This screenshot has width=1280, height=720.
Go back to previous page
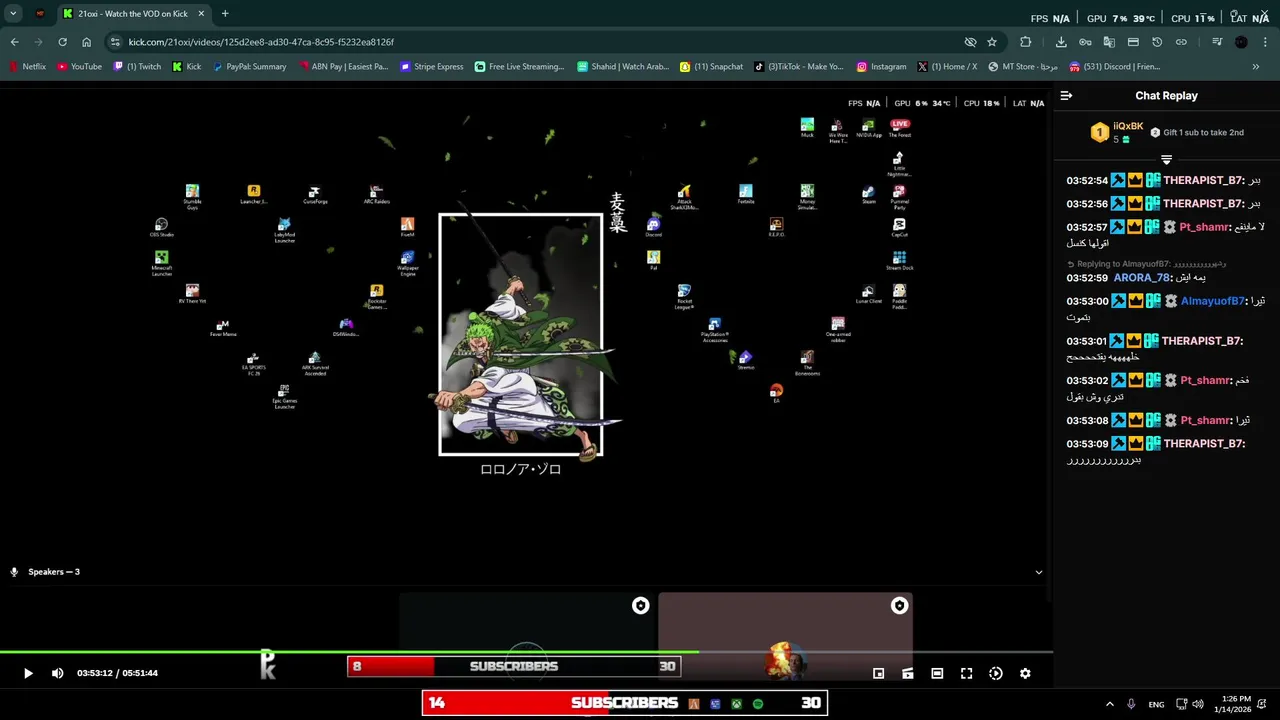tap(14, 42)
